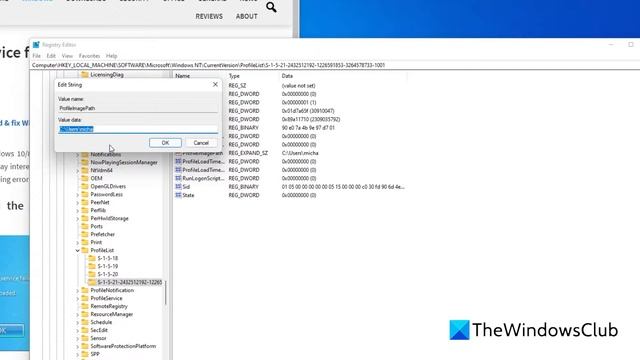Open the Edit menu in Registry Editor
The image size is (640, 360).
pyautogui.click(x=51, y=56)
